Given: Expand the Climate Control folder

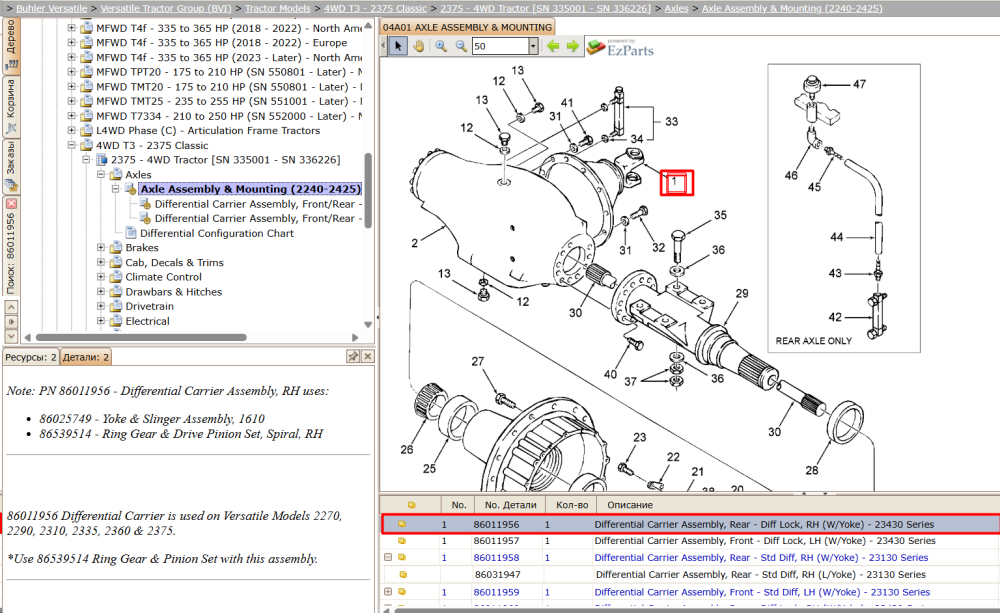Looking at the screenshot, I should click(x=101, y=277).
